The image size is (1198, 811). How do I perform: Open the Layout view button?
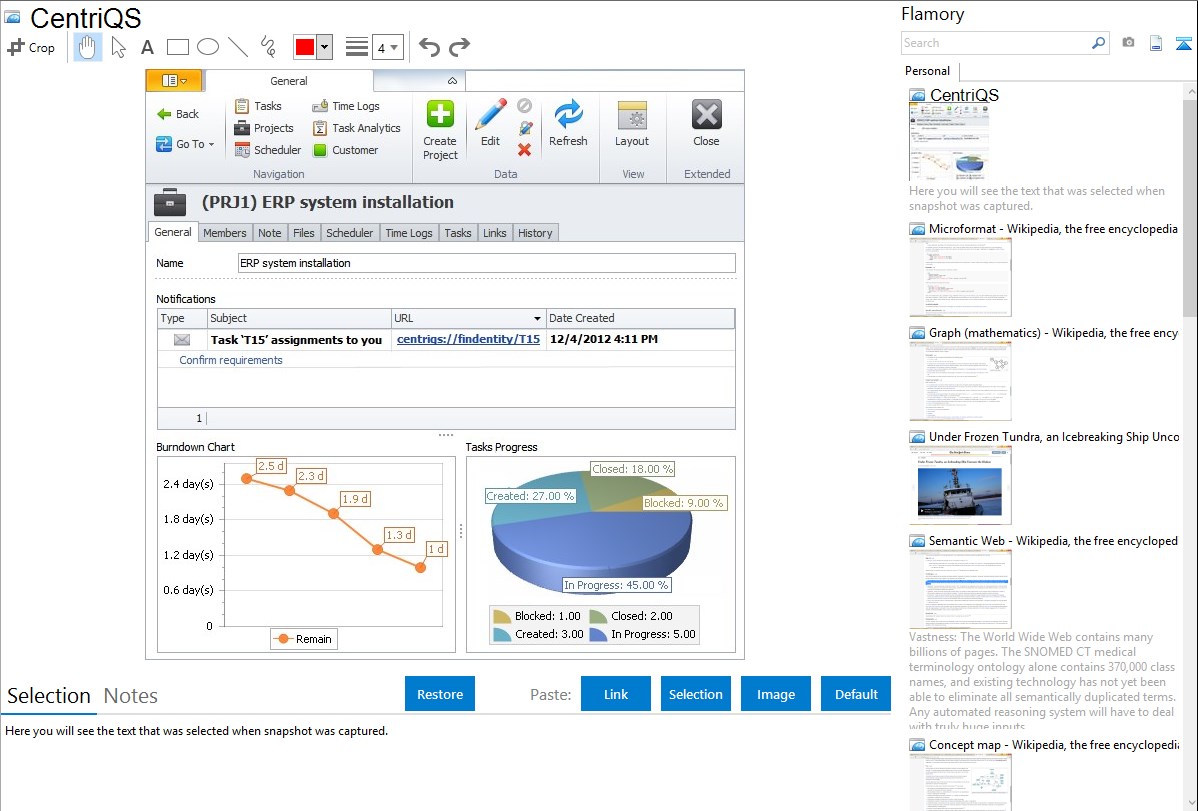(x=632, y=123)
